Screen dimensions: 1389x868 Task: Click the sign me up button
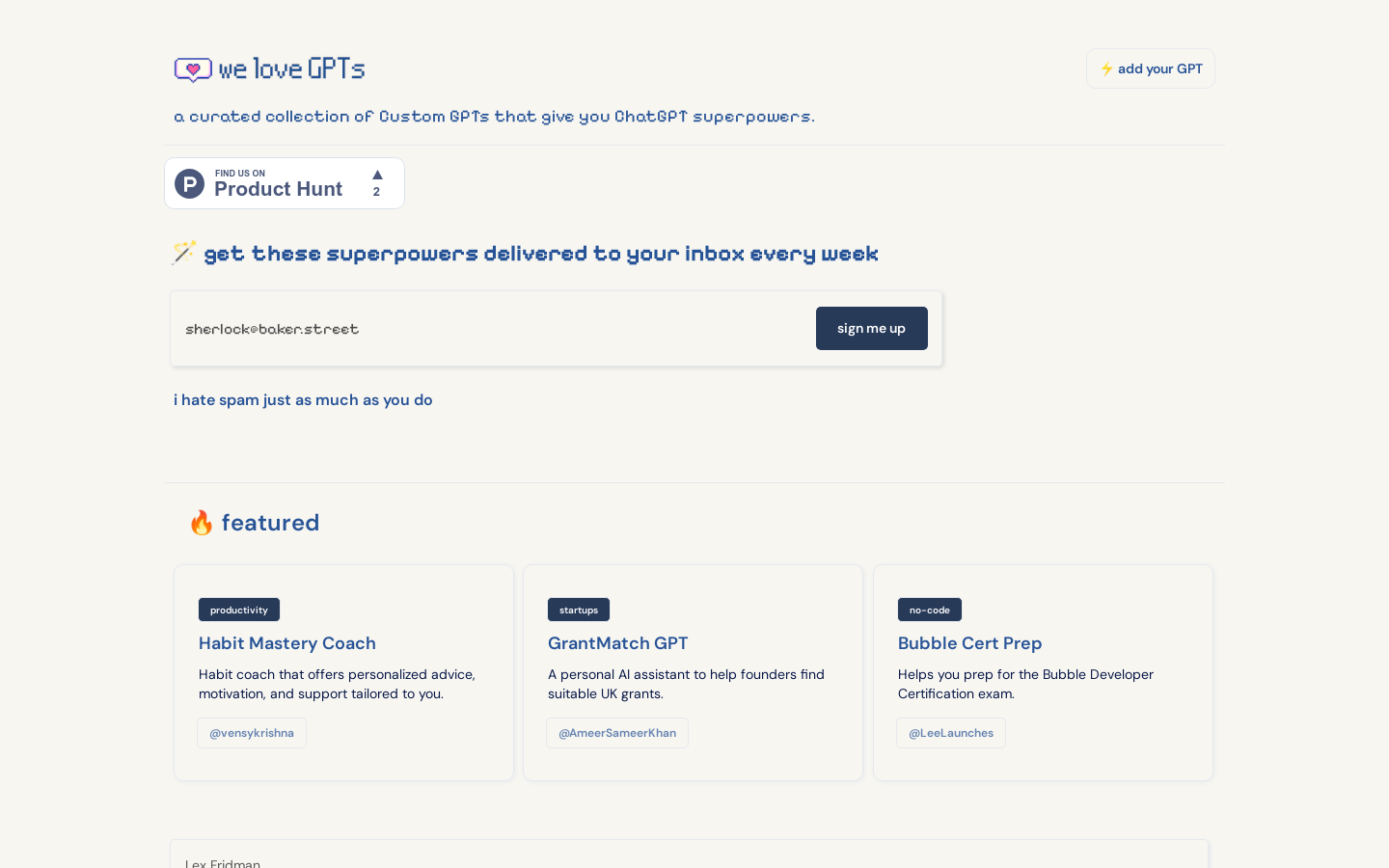coord(872,328)
